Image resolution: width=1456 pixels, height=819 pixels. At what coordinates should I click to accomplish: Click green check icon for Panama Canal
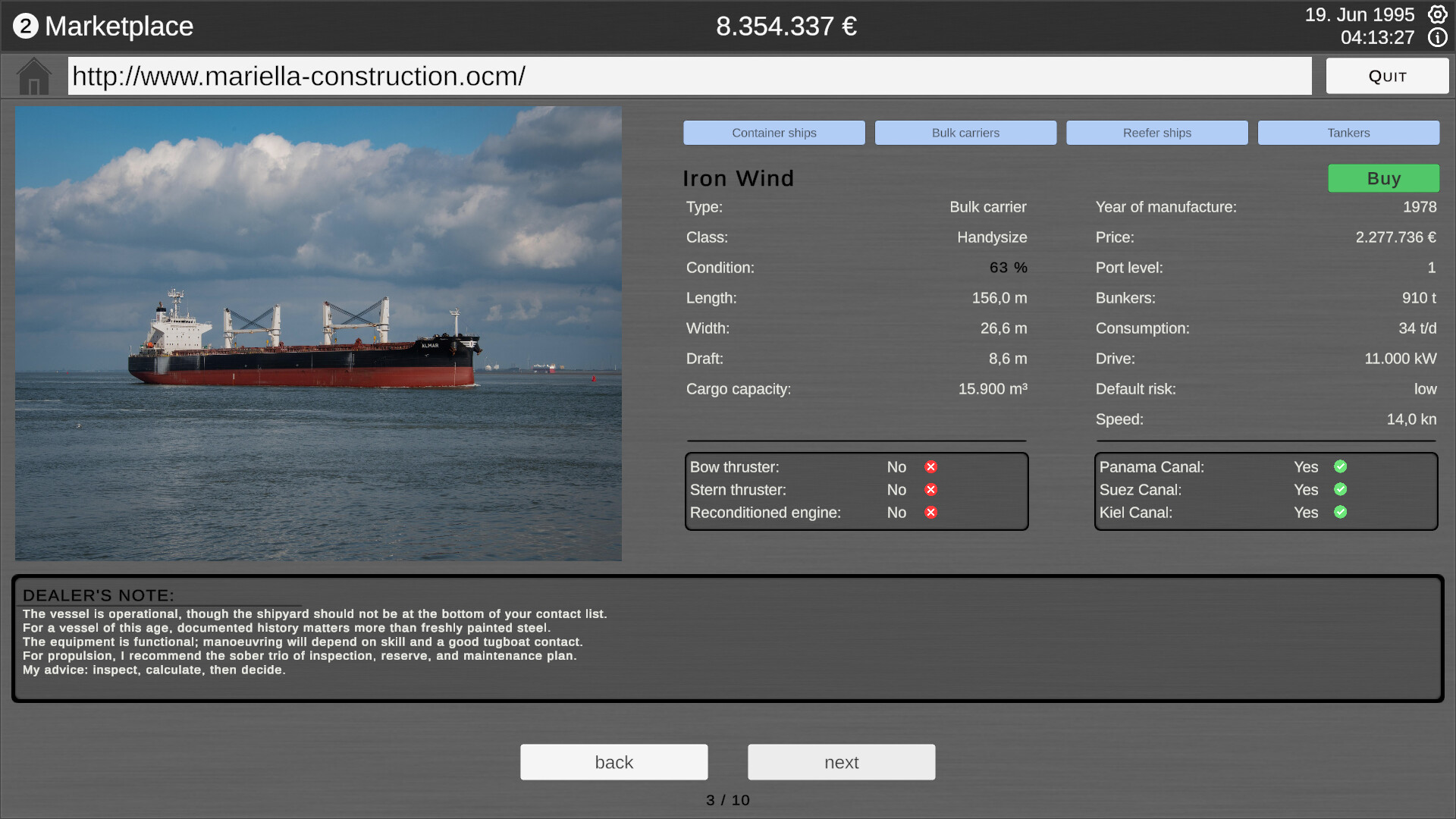click(x=1341, y=466)
